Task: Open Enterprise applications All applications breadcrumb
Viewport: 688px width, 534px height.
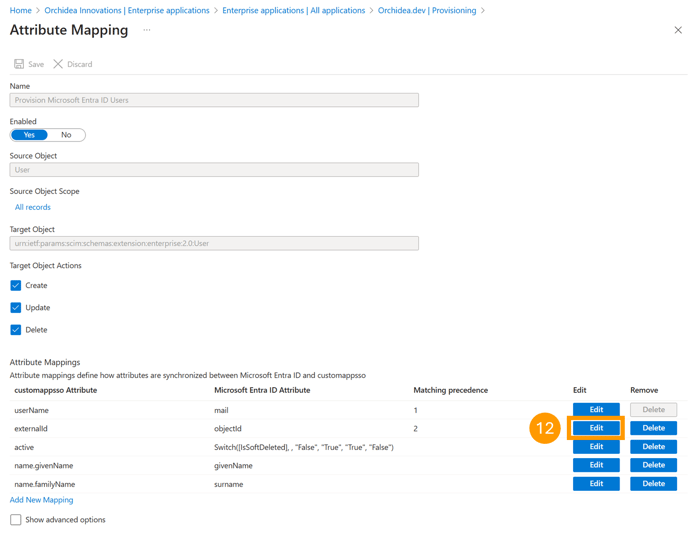Action: (x=294, y=10)
